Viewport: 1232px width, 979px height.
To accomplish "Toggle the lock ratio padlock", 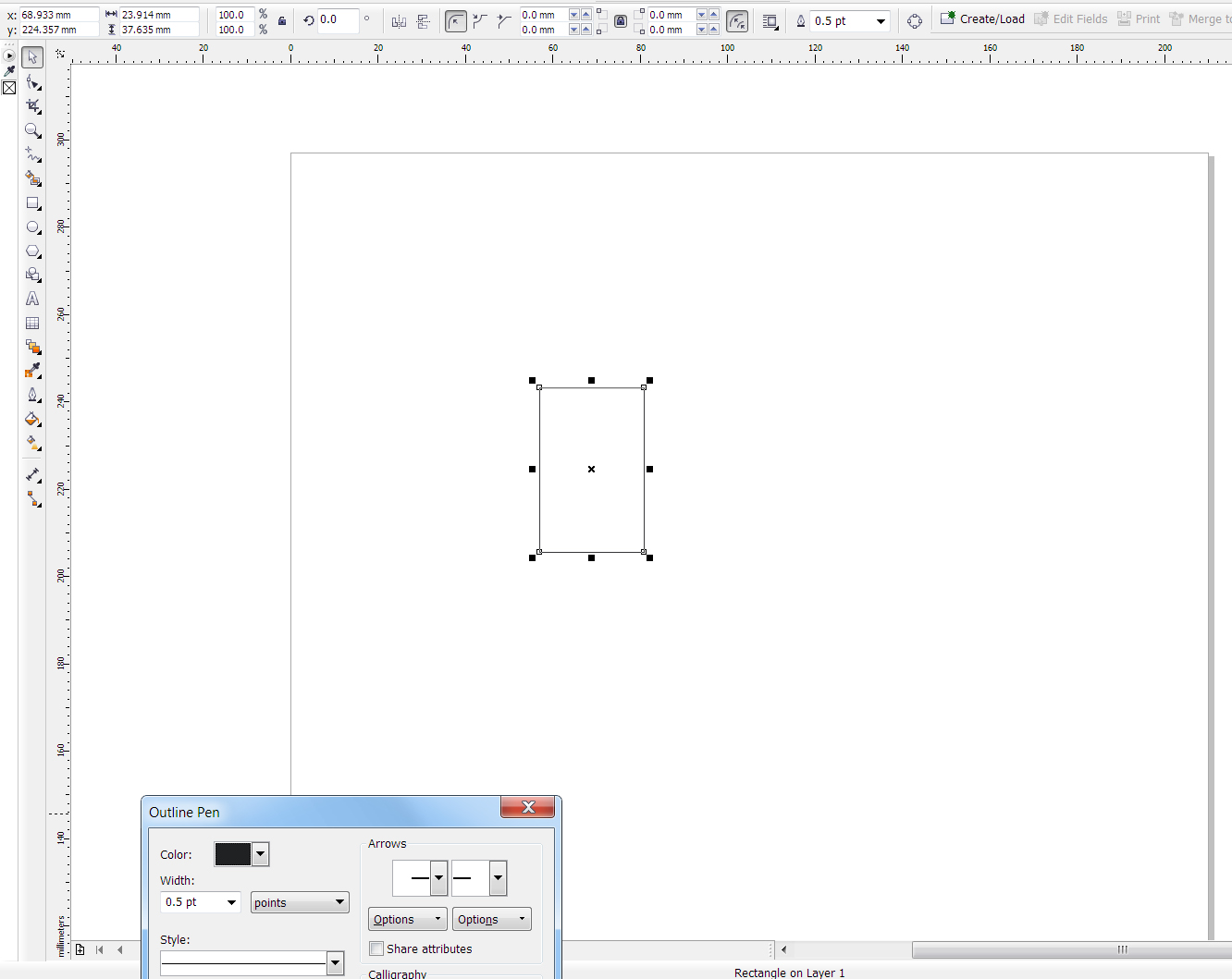I will (282, 21).
